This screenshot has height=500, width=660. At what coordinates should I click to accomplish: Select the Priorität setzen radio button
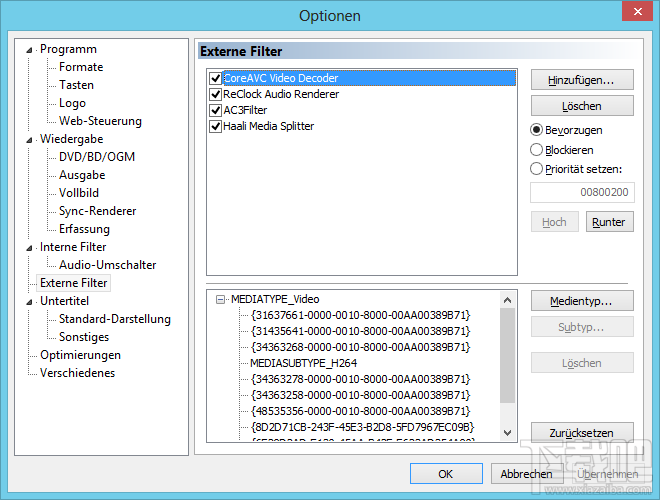[536, 169]
